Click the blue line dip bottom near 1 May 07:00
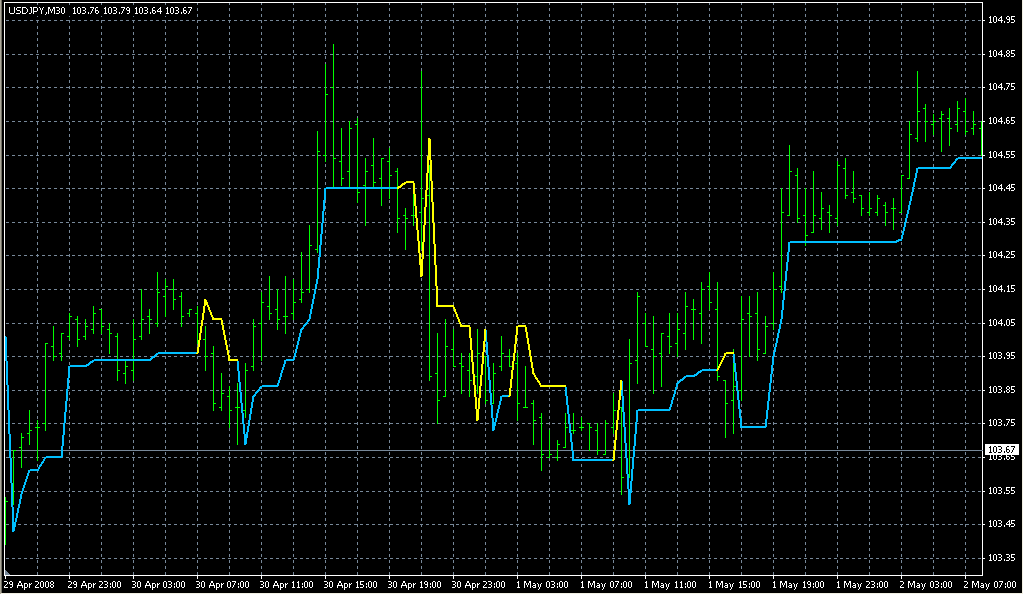 coord(629,503)
